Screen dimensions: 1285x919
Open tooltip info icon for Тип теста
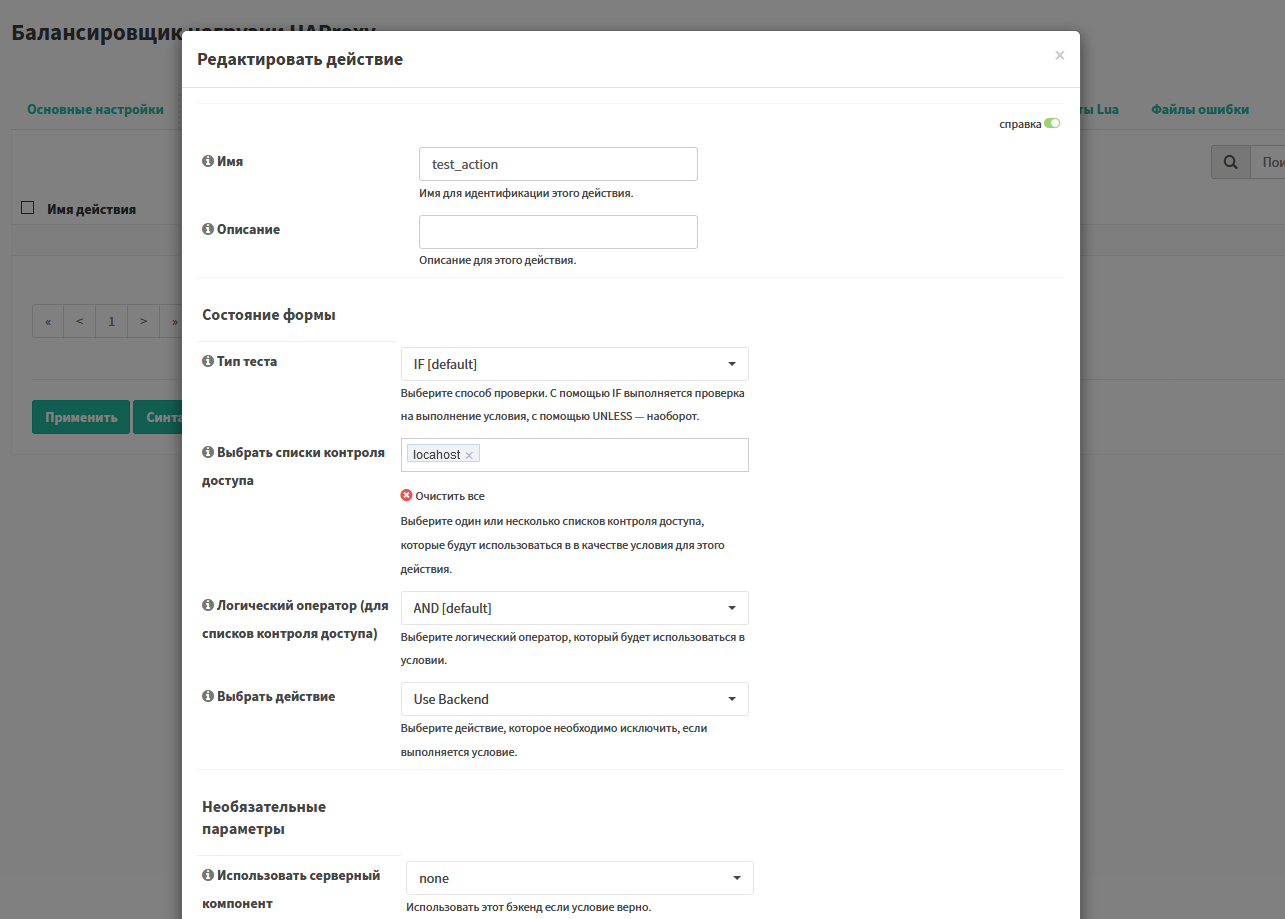point(208,360)
